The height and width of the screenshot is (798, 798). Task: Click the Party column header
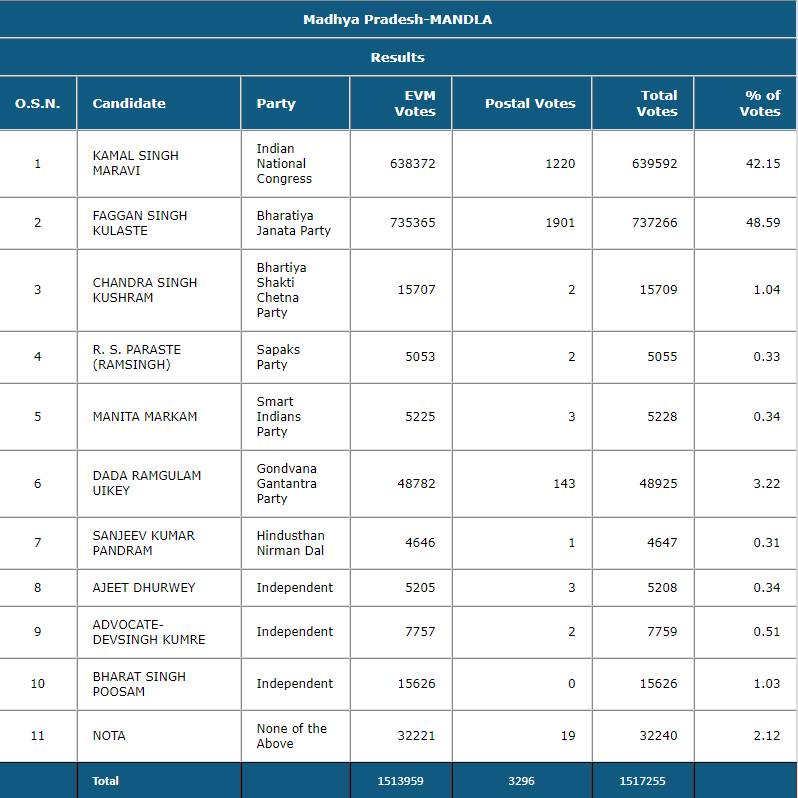coord(276,103)
